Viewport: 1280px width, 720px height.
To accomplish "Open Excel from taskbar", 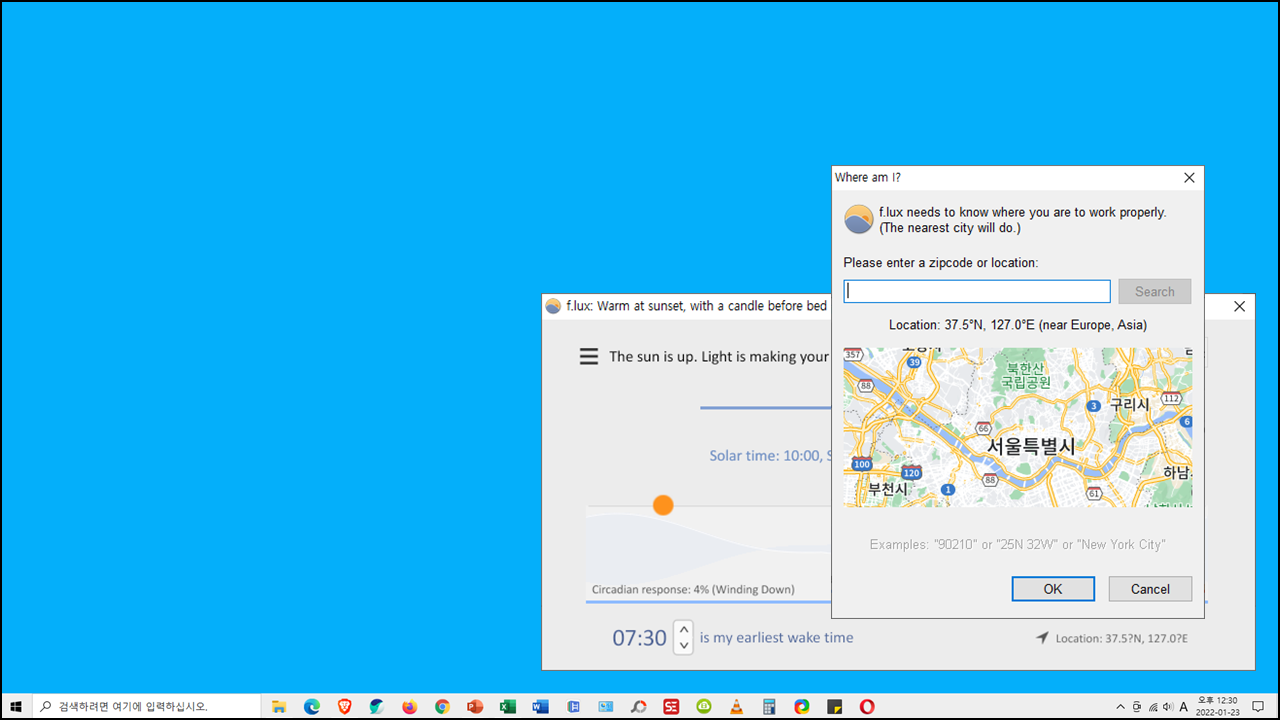I will point(508,706).
